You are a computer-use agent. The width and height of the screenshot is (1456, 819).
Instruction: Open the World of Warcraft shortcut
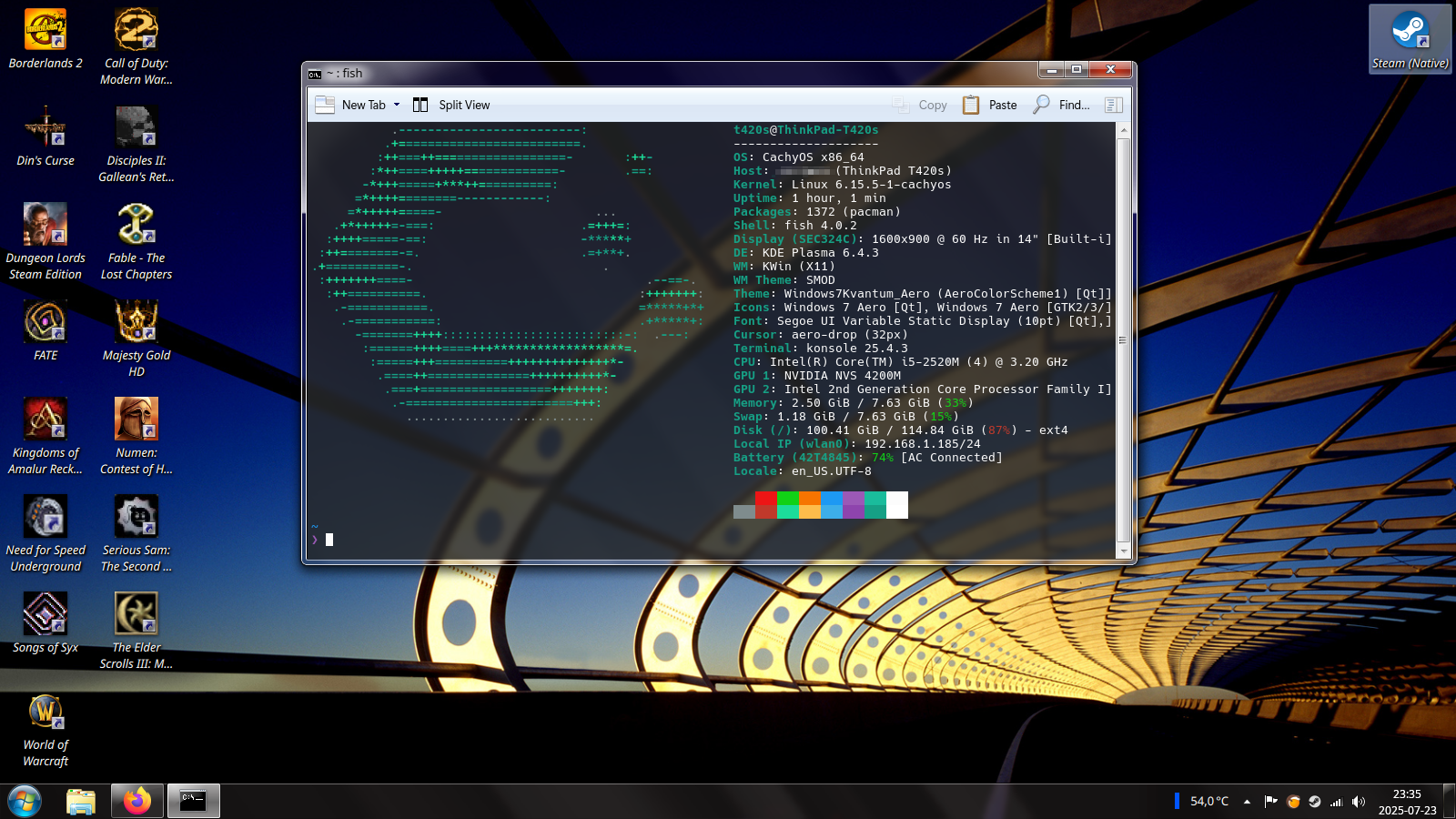pos(45,729)
